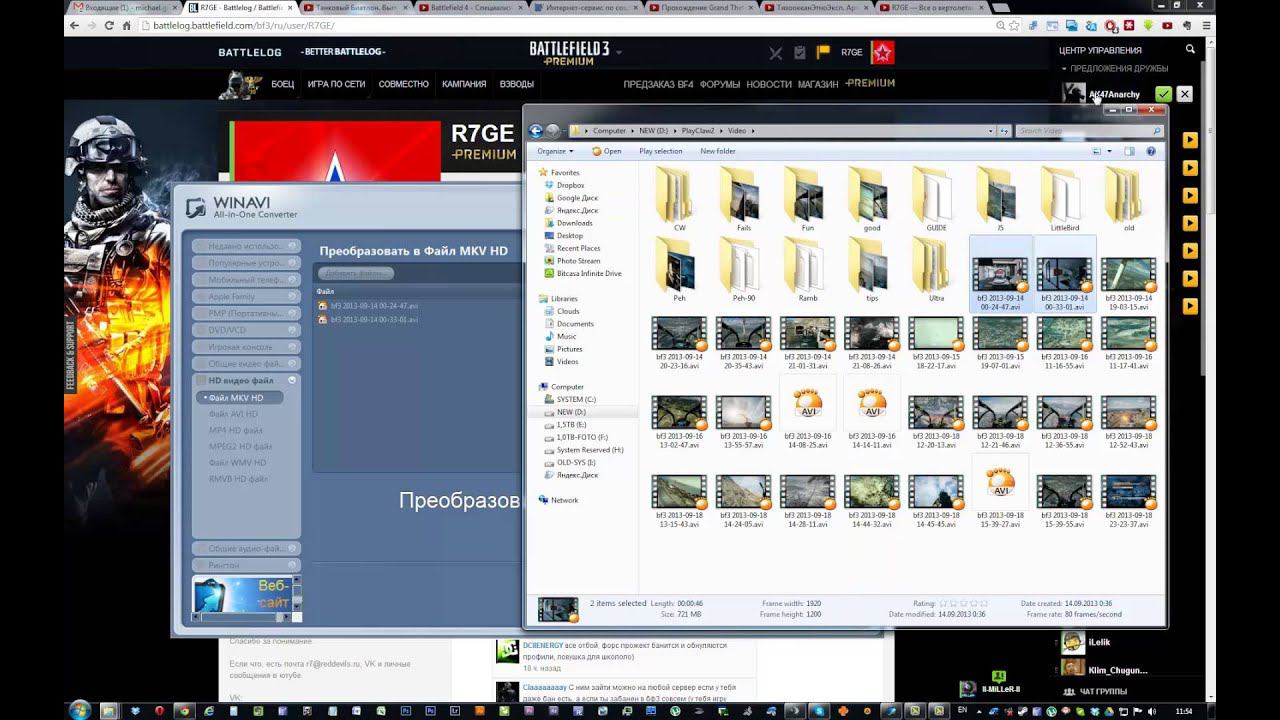Select MP4 HD файл format option
Image resolution: width=1280 pixels, height=720 pixels.
[x=236, y=430]
